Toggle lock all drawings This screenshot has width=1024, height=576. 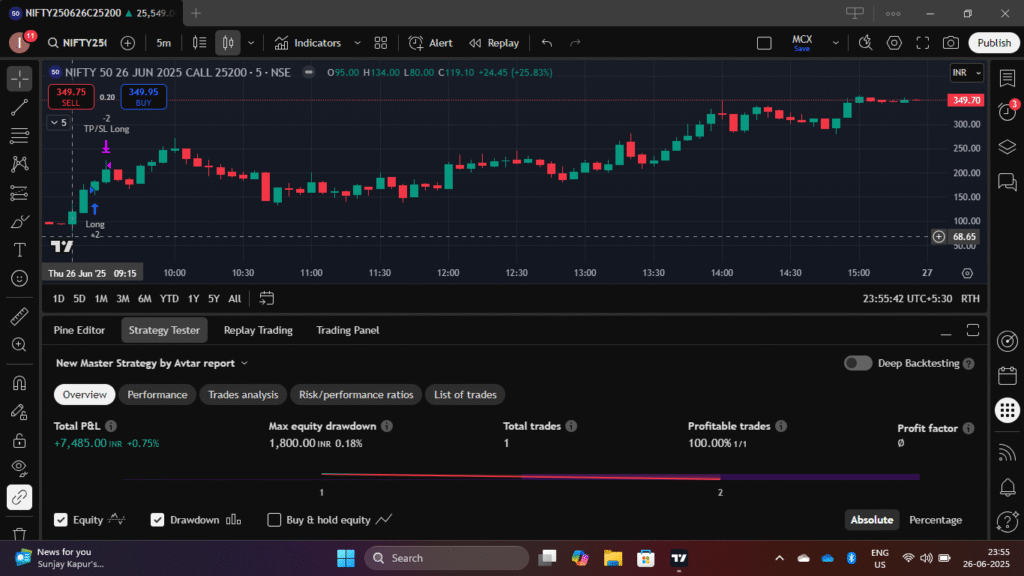pos(20,440)
